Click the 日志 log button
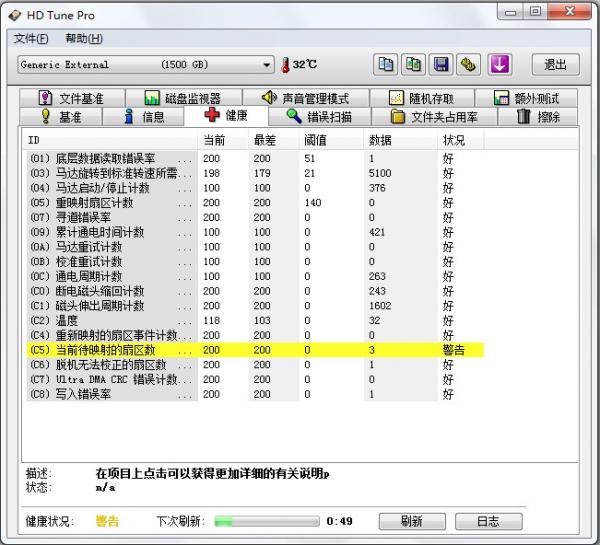The image size is (600, 545). tap(489, 521)
